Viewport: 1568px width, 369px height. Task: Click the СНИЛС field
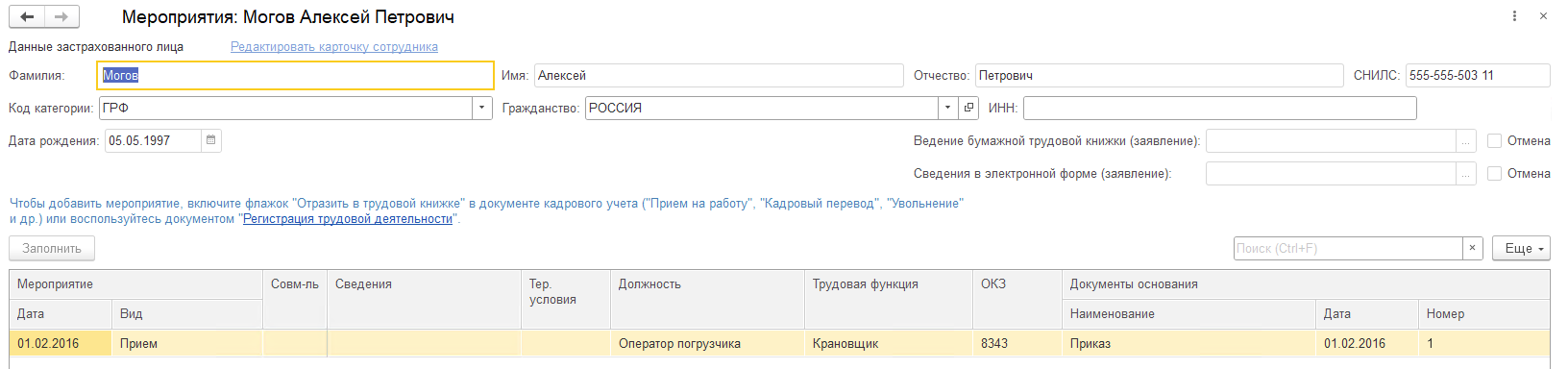[1478, 75]
